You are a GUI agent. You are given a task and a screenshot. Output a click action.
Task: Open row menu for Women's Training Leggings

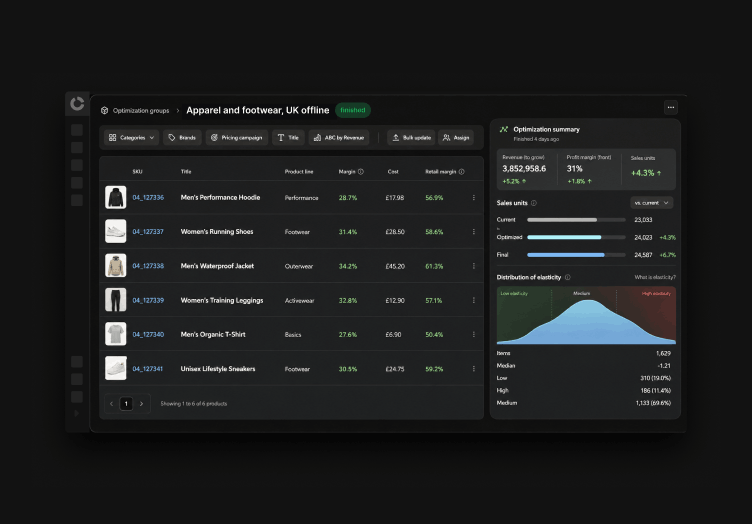474,301
